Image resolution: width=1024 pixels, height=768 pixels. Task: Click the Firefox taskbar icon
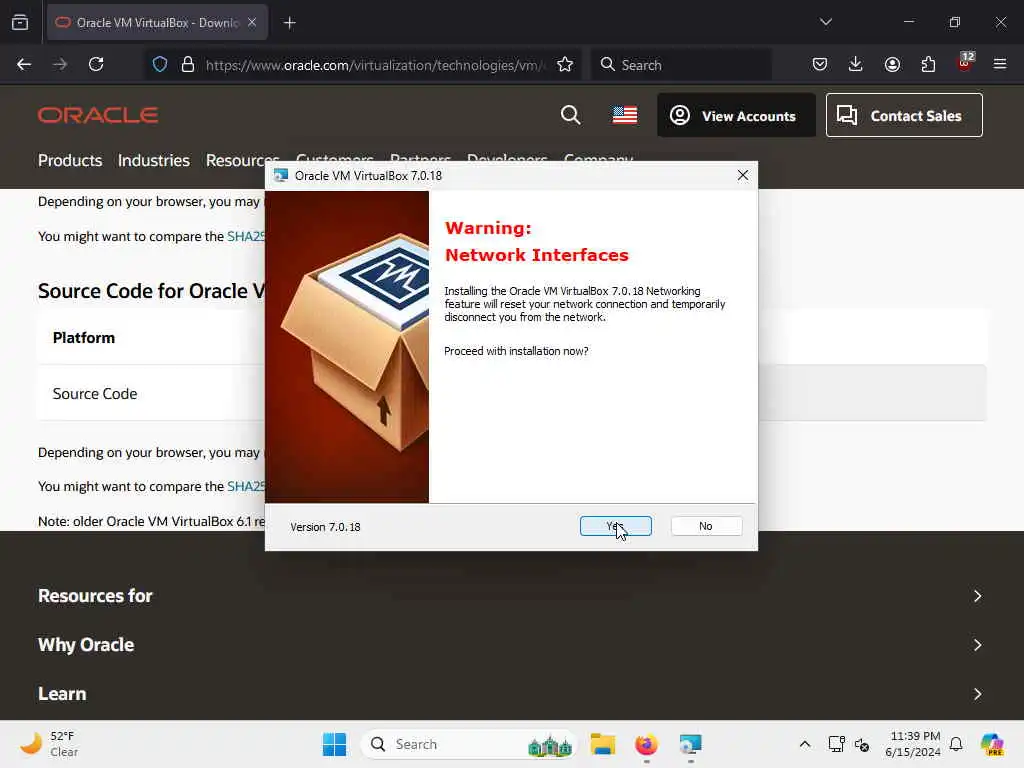646,744
